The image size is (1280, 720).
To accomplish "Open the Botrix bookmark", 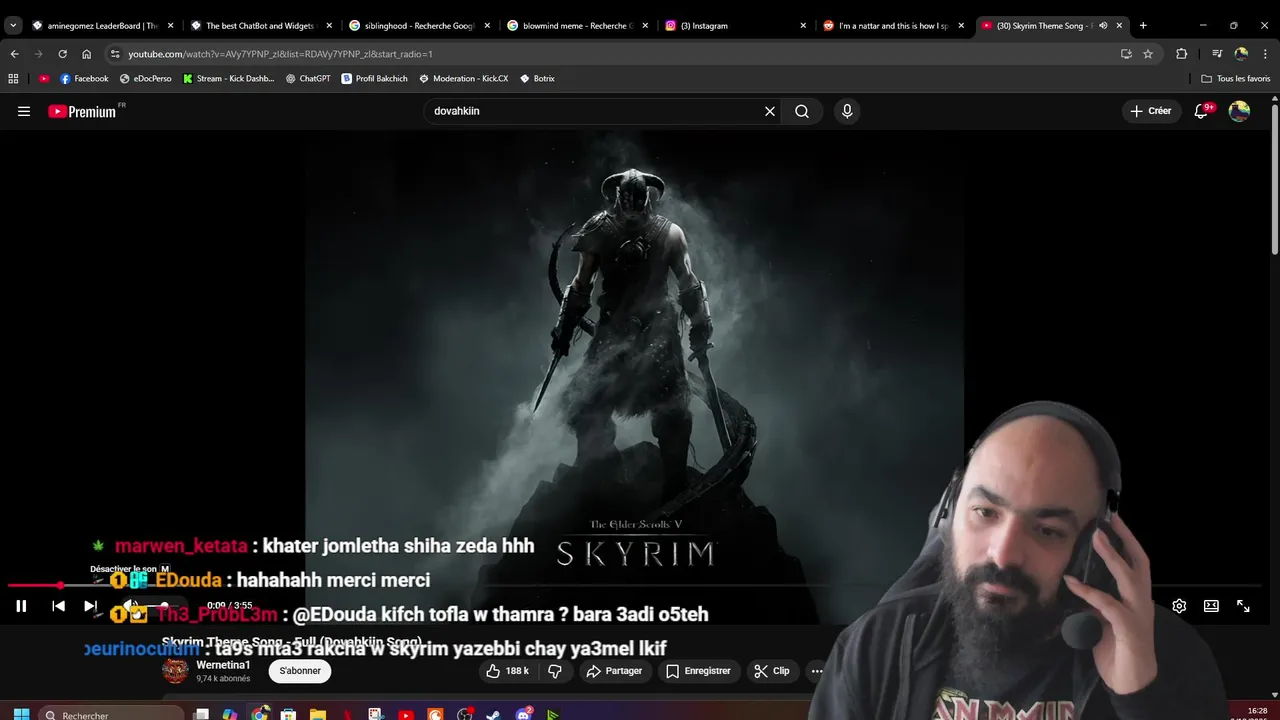I will [x=538, y=78].
